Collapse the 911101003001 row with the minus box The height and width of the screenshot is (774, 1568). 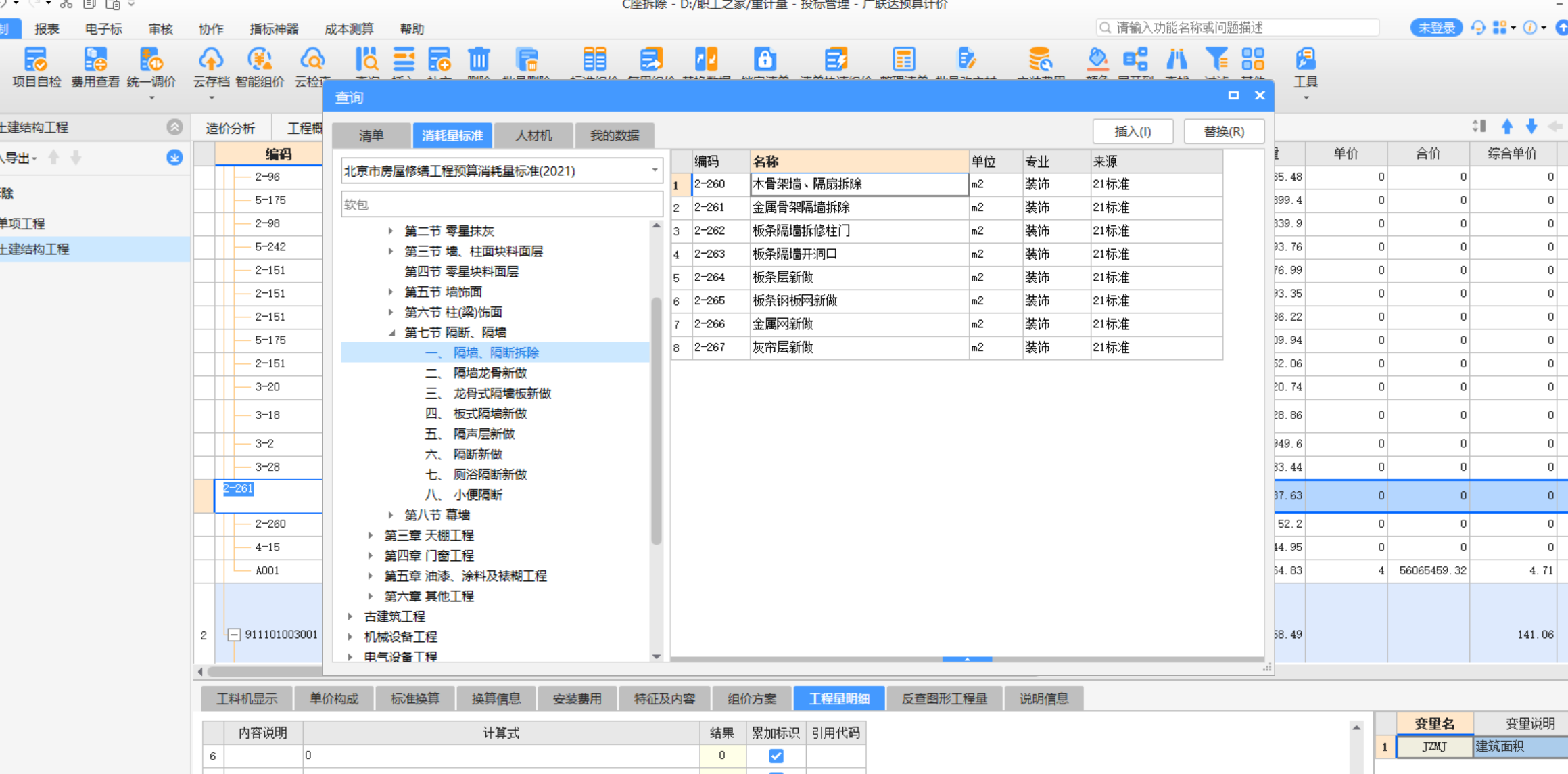[x=234, y=635]
